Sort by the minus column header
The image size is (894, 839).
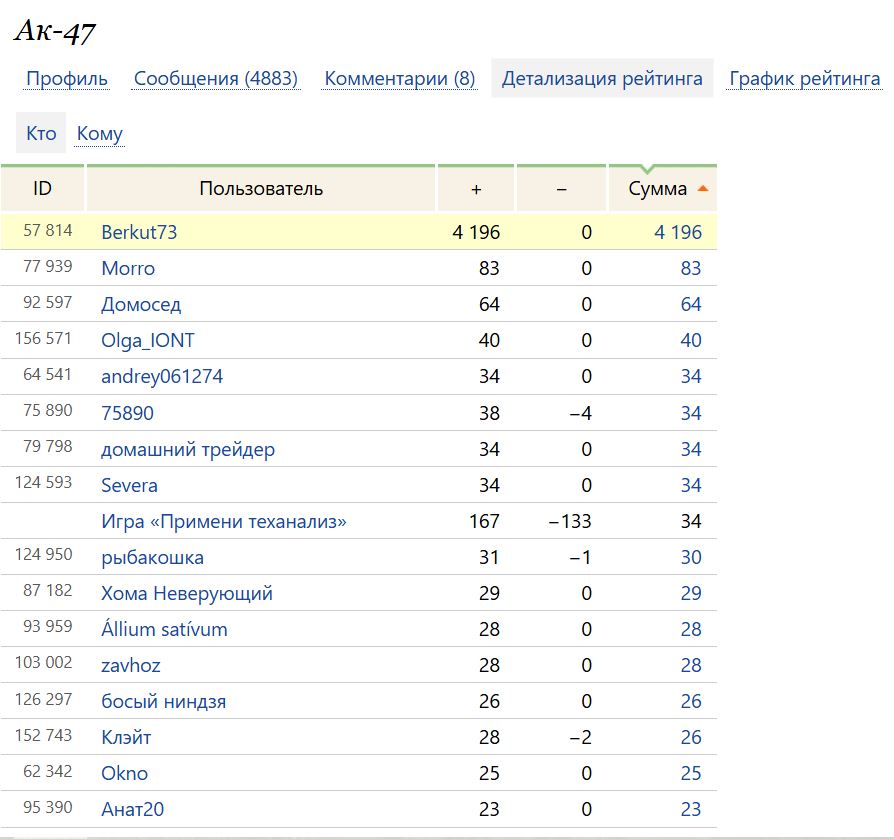pos(561,189)
